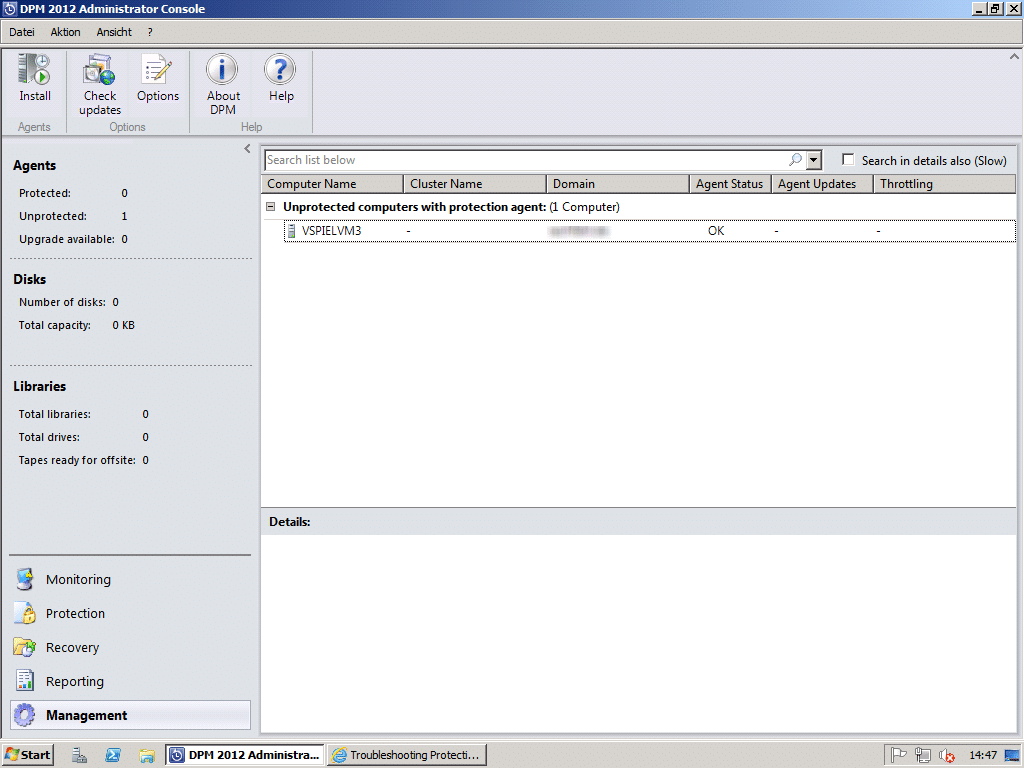Viewport: 1024px width, 768px height.
Task: Open the Aktion menu
Action: click(x=65, y=32)
